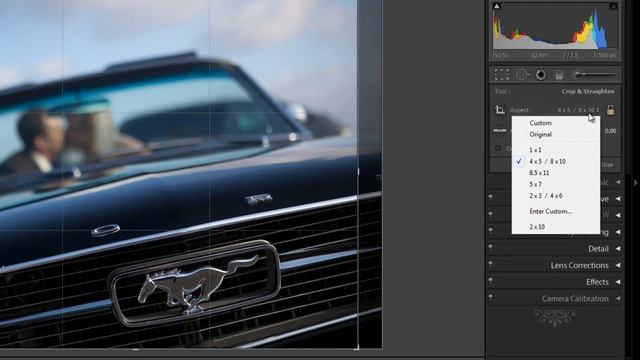Toggle the Effects panel on/off switch

491,280
